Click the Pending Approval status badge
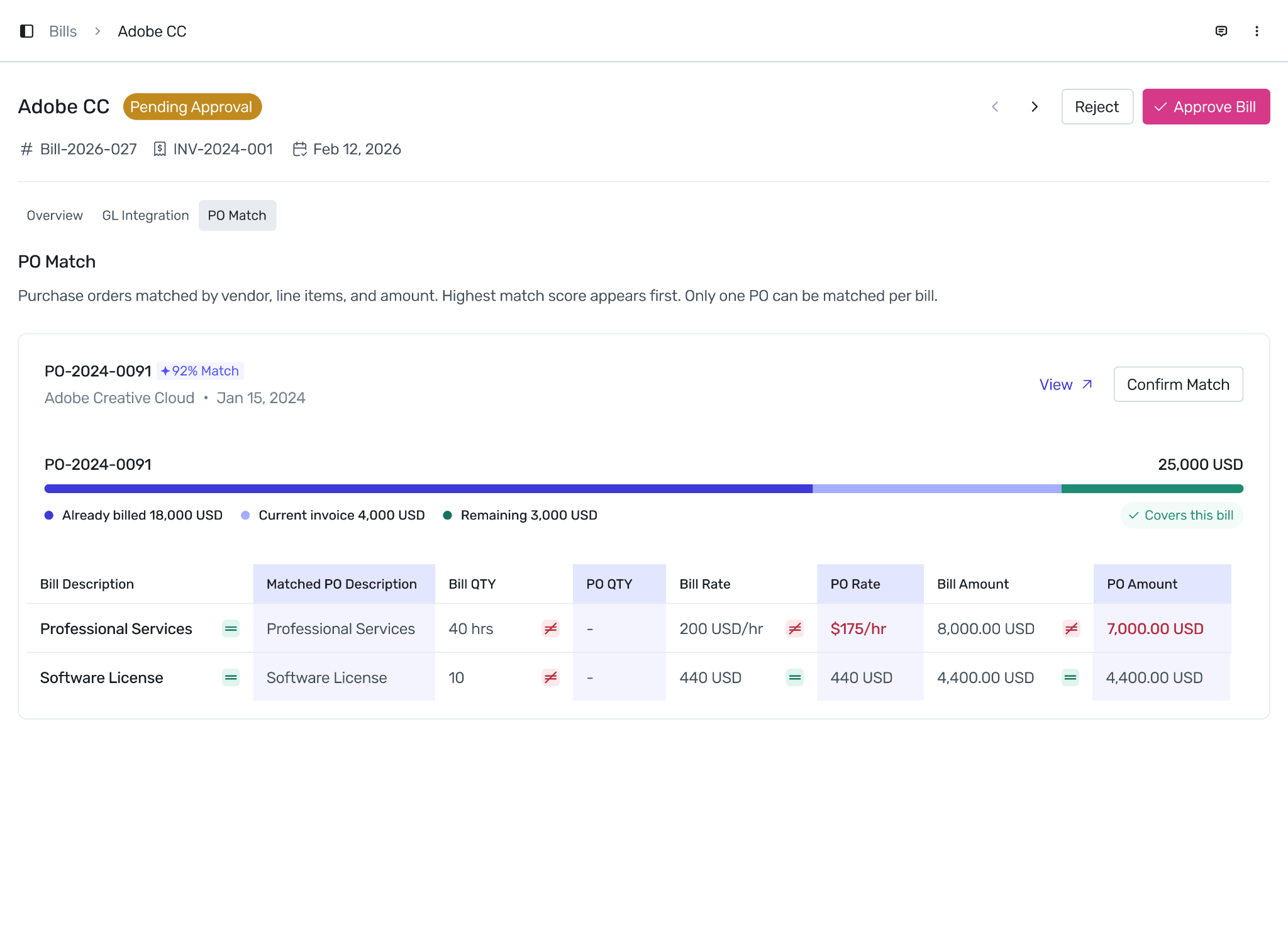The width and height of the screenshot is (1288, 946). click(192, 107)
